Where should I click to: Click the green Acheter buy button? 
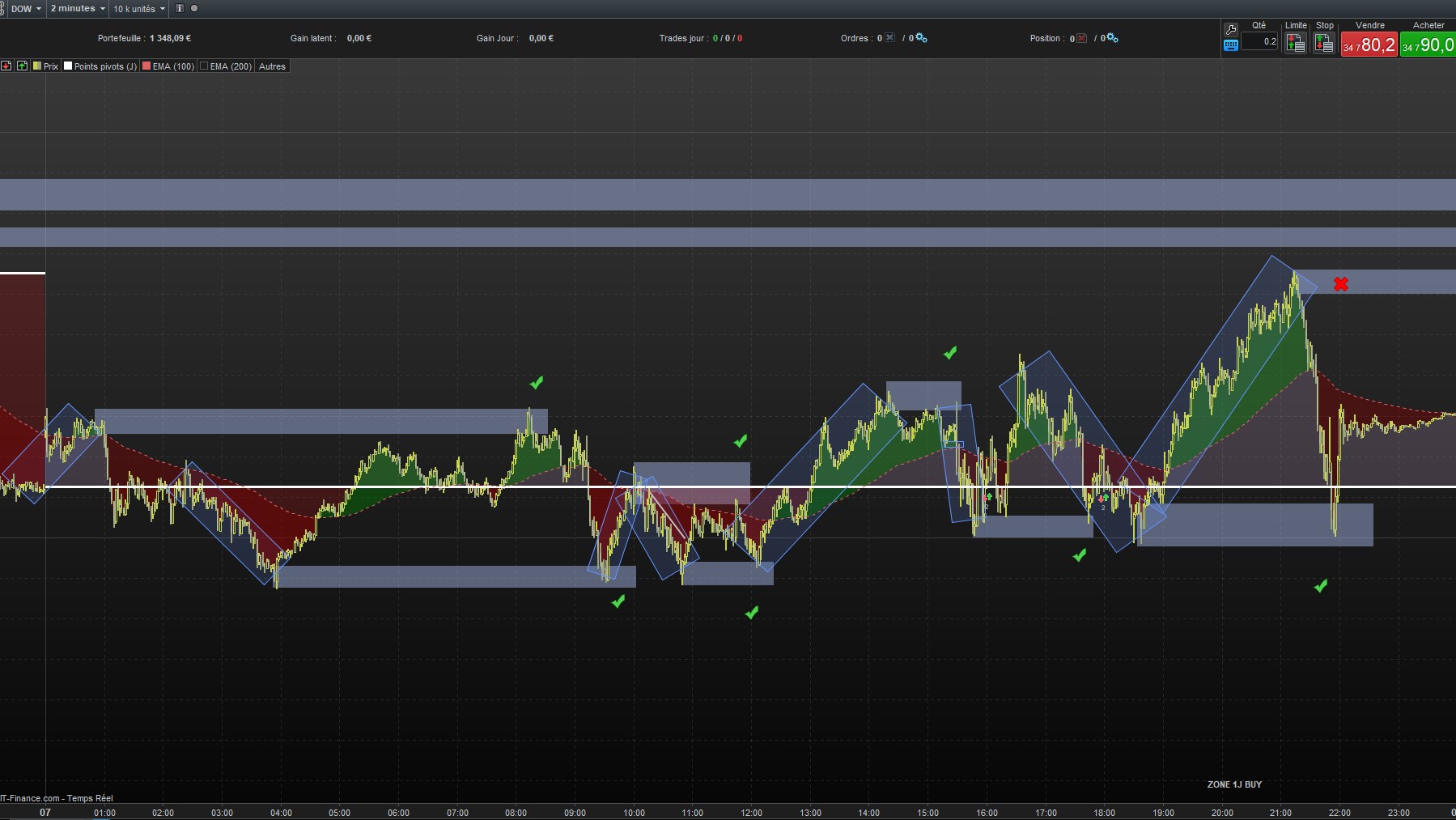pos(1428,45)
